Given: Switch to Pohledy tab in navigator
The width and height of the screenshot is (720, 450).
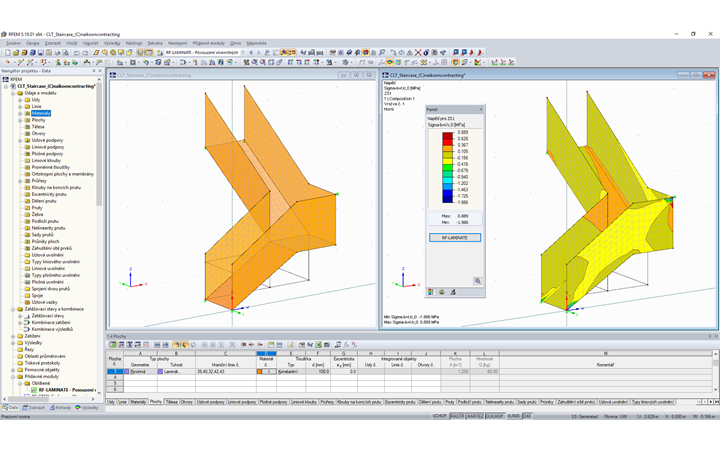Looking at the screenshot, I should tap(61, 407).
